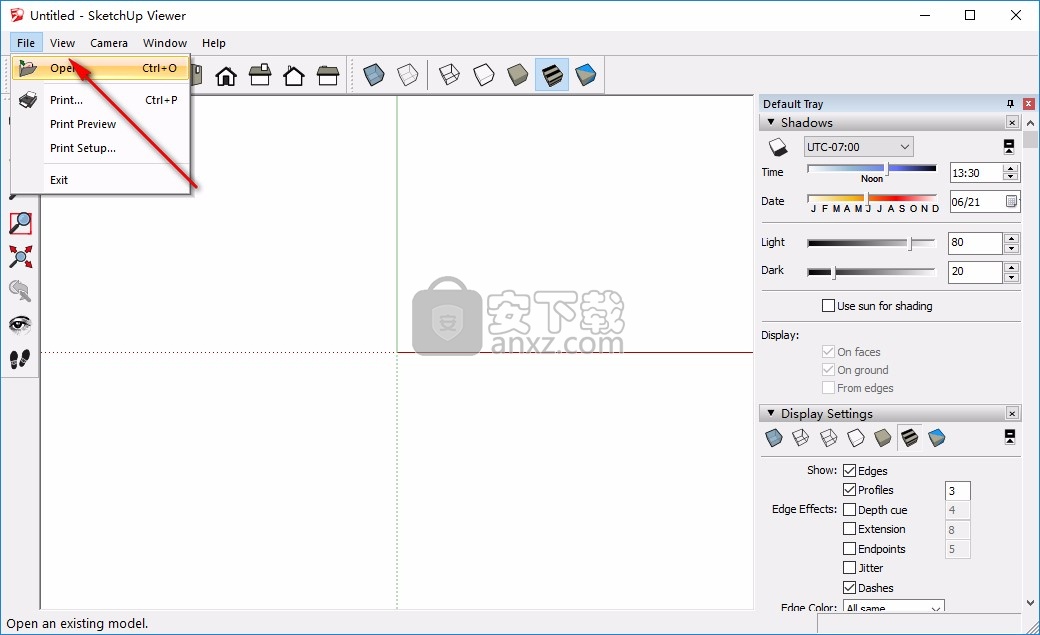The image size is (1040, 635).
Task: Select the Walk footprints tool
Action: click(21, 359)
